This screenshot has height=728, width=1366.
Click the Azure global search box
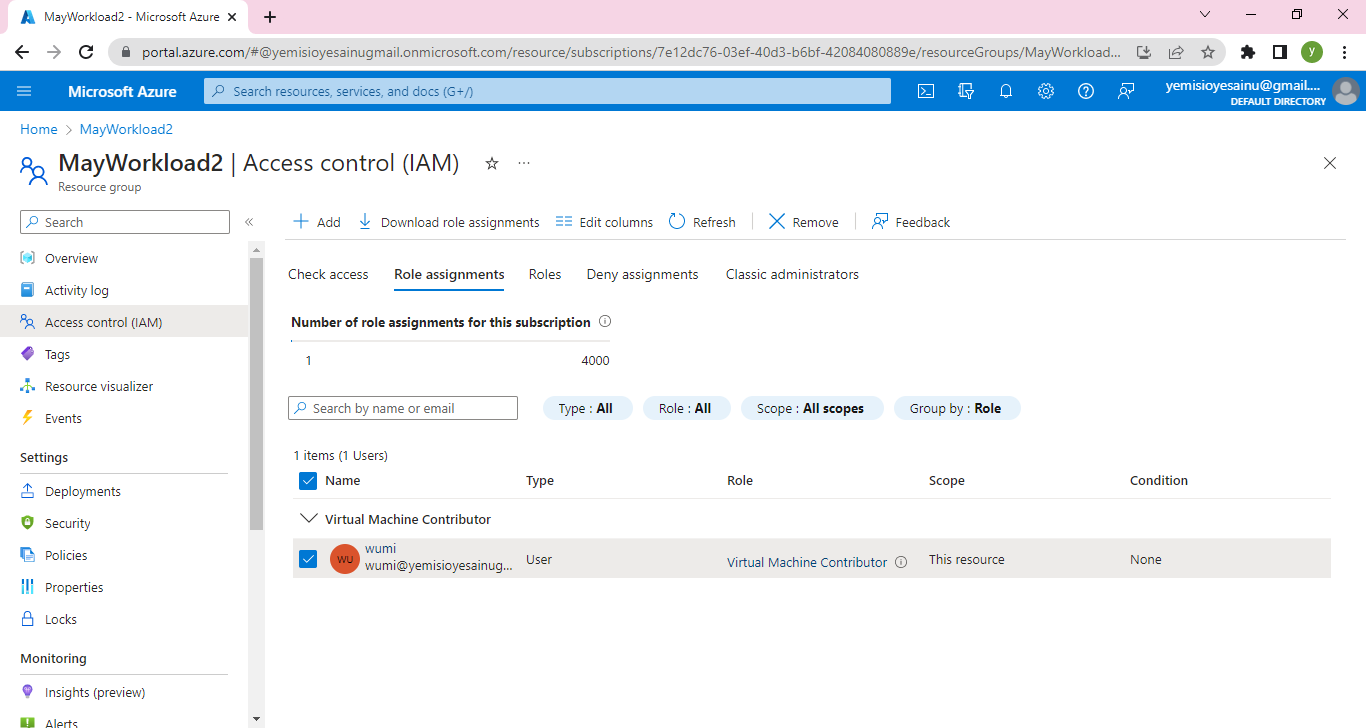547,91
